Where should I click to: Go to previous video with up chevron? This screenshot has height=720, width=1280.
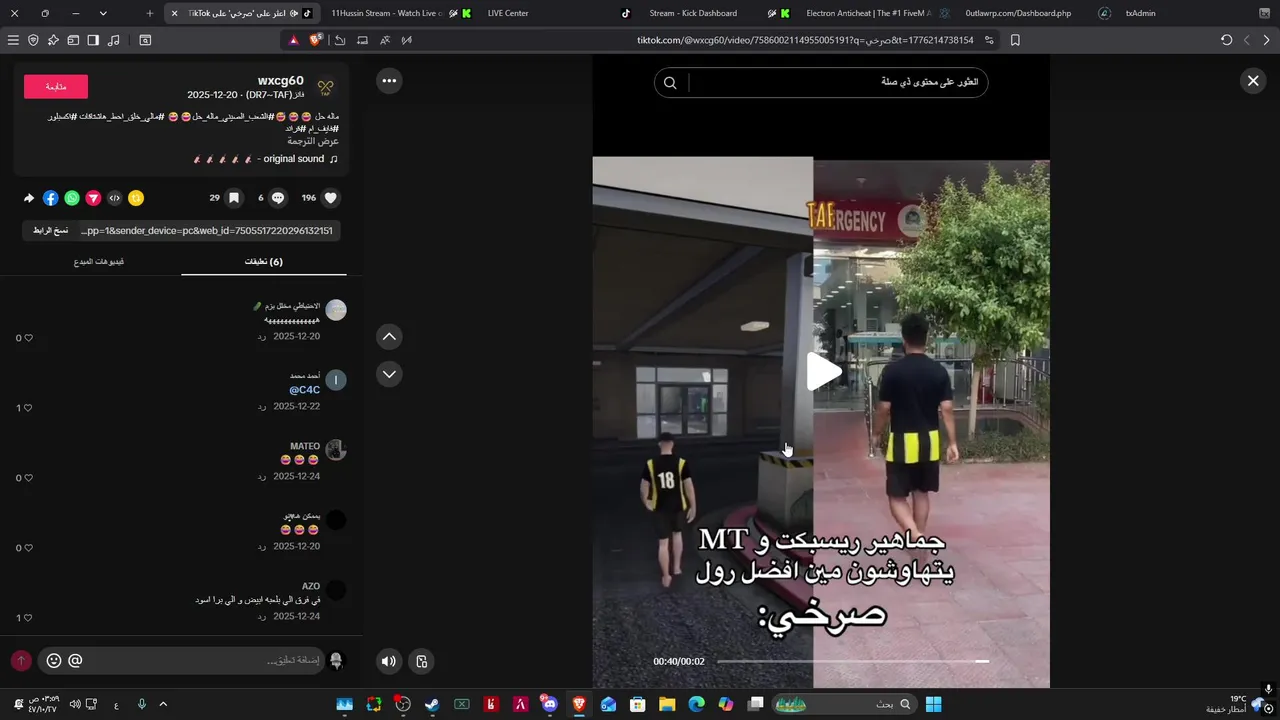point(389,337)
